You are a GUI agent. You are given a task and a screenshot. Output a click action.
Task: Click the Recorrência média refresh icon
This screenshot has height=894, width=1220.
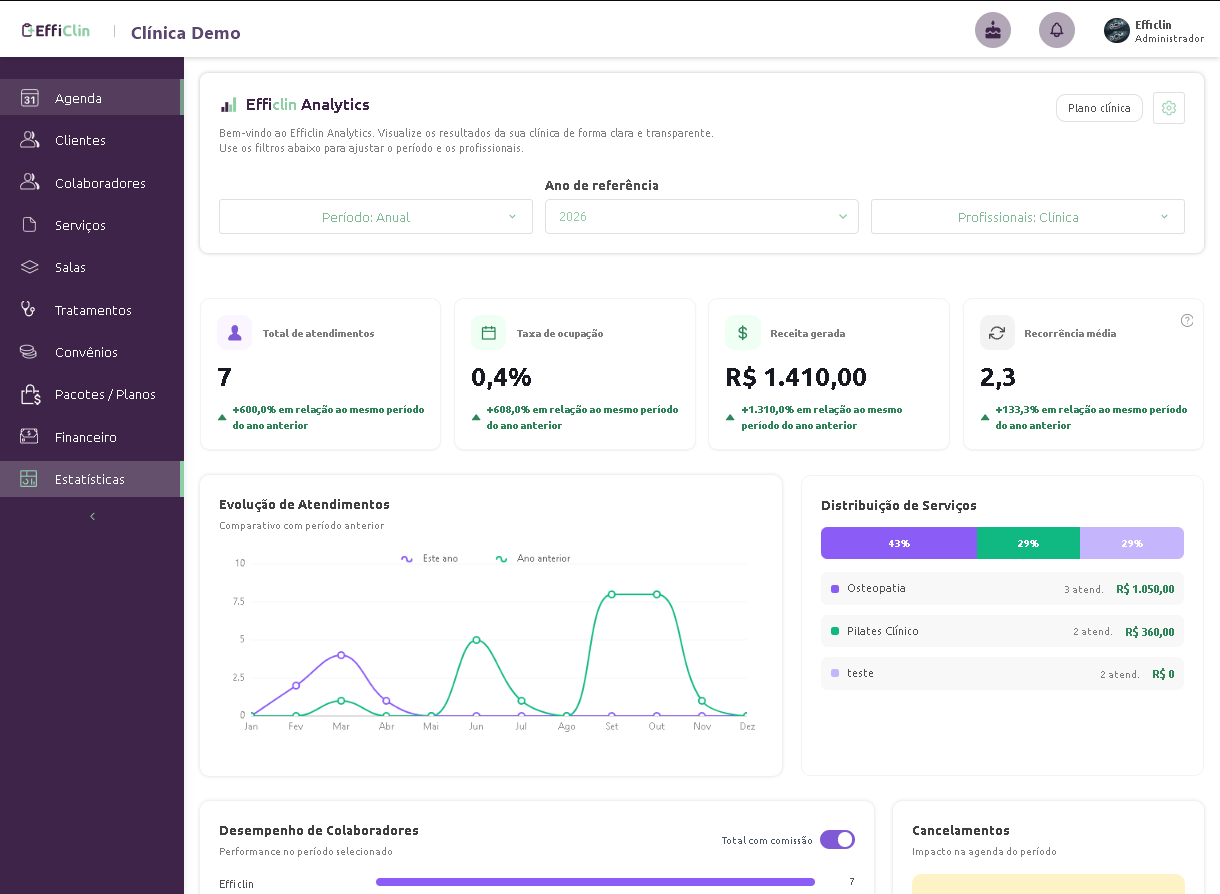997,333
